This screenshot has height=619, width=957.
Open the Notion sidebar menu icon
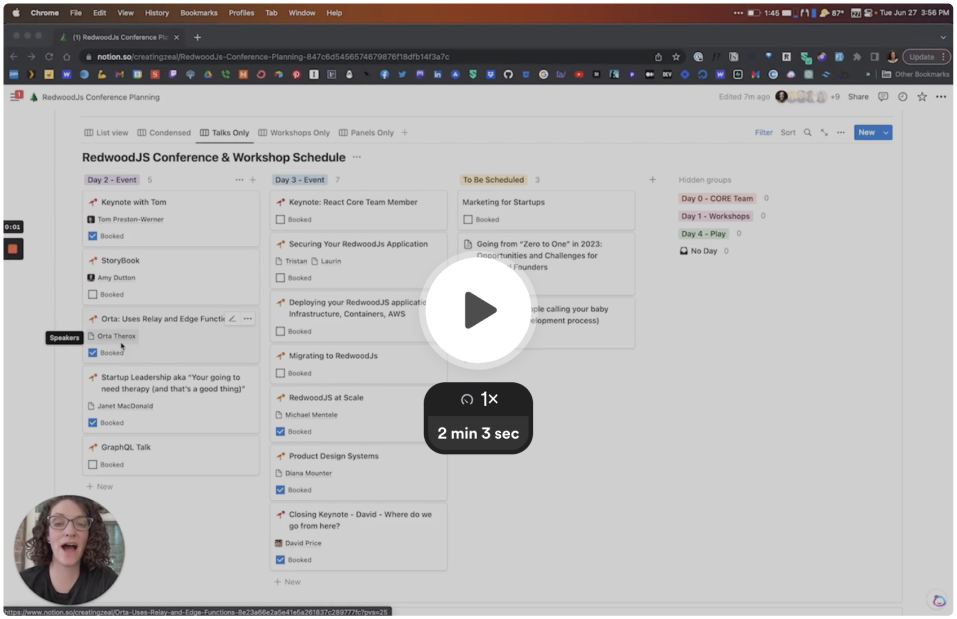coord(16,96)
